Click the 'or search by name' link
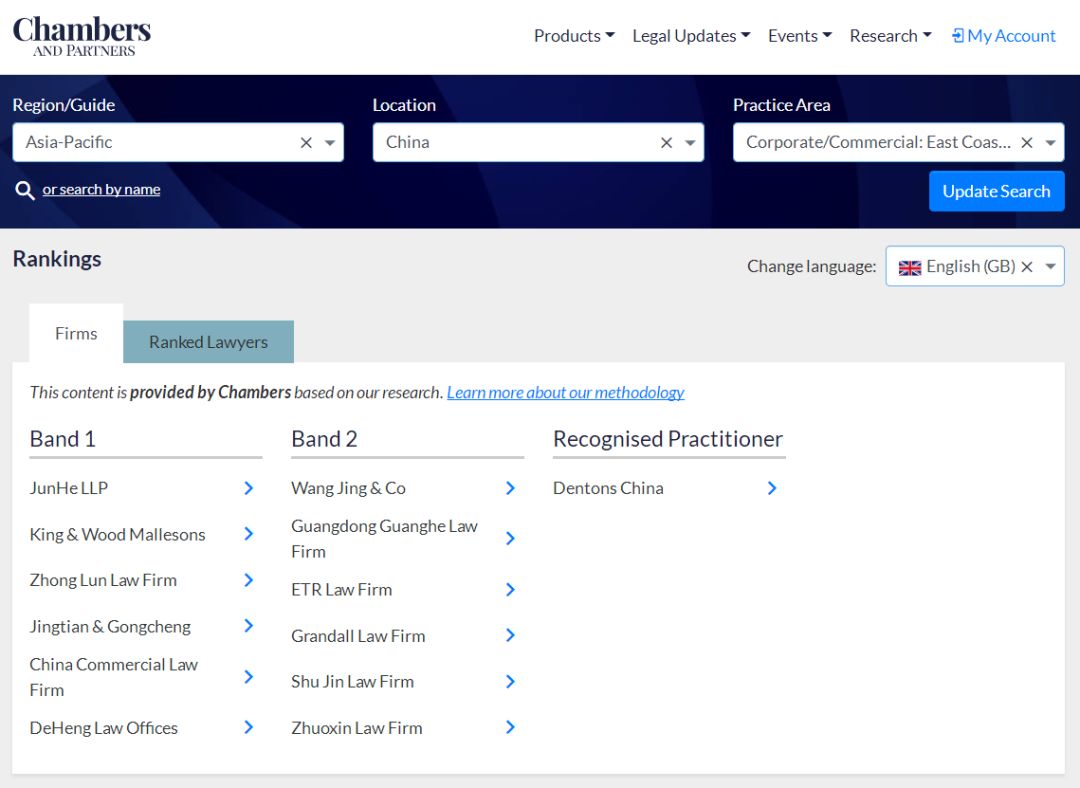 point(101,189)
